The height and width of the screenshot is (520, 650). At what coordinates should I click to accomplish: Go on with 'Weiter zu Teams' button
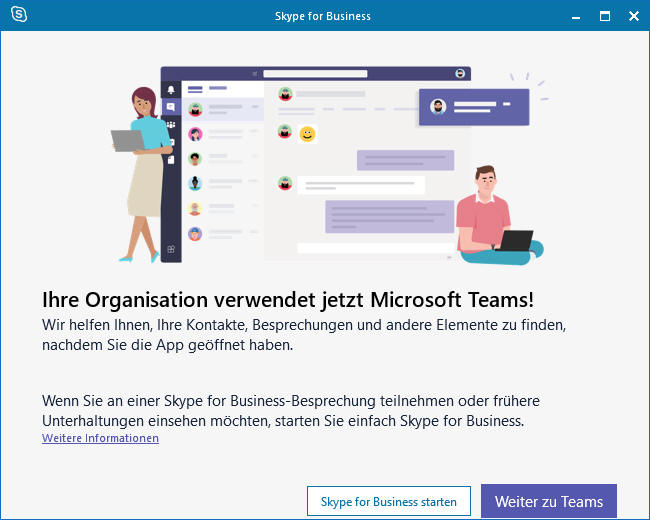coord(549,501)
